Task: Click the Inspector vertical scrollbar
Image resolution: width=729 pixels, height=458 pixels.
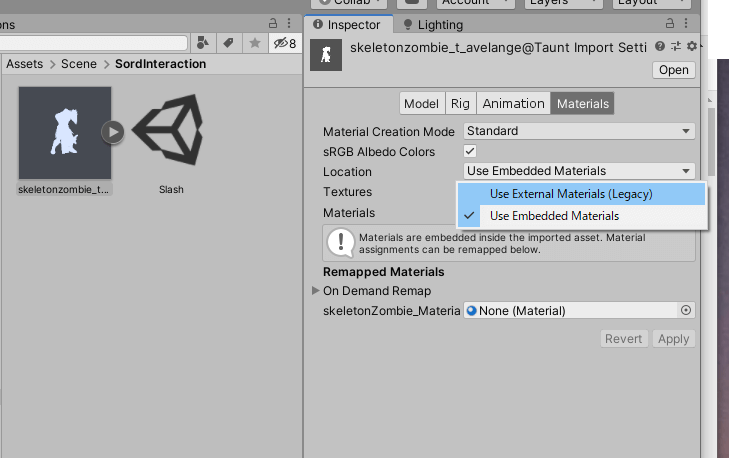Action: [x=711, y=141]
